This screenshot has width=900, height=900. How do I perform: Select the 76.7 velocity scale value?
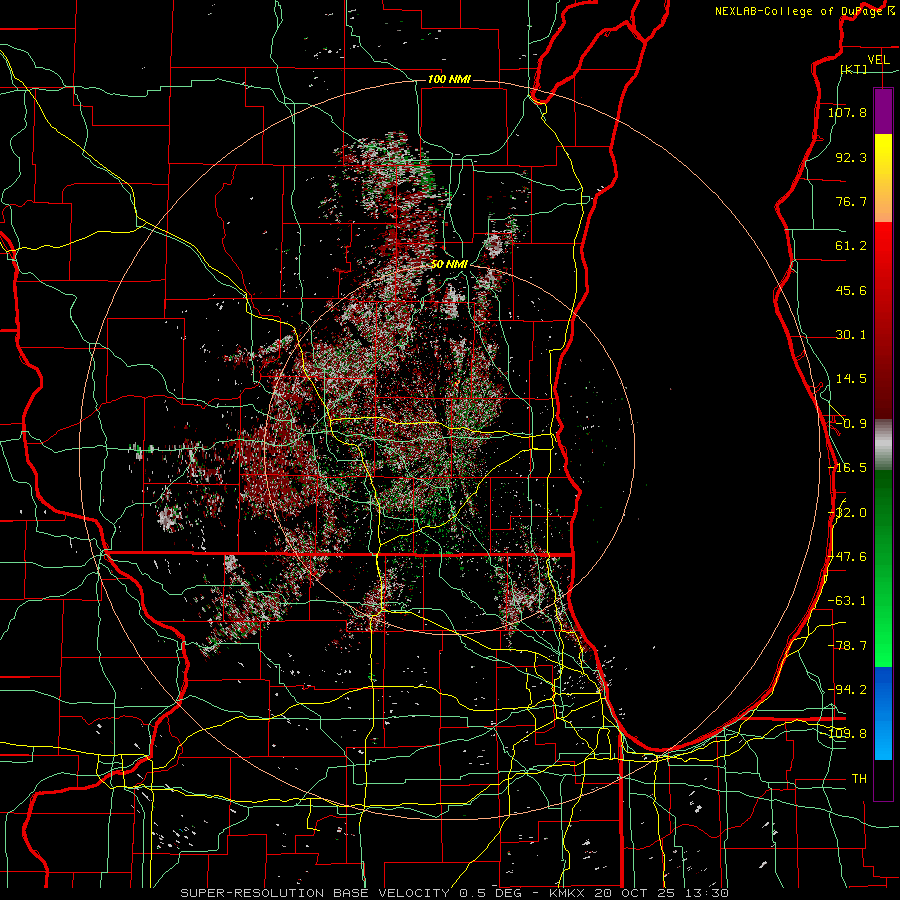pyautogui.click(x=851, y=201)
